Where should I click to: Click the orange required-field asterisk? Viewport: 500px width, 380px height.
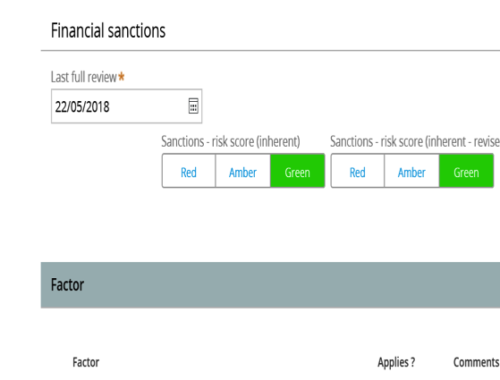click(x=121, y=76)
